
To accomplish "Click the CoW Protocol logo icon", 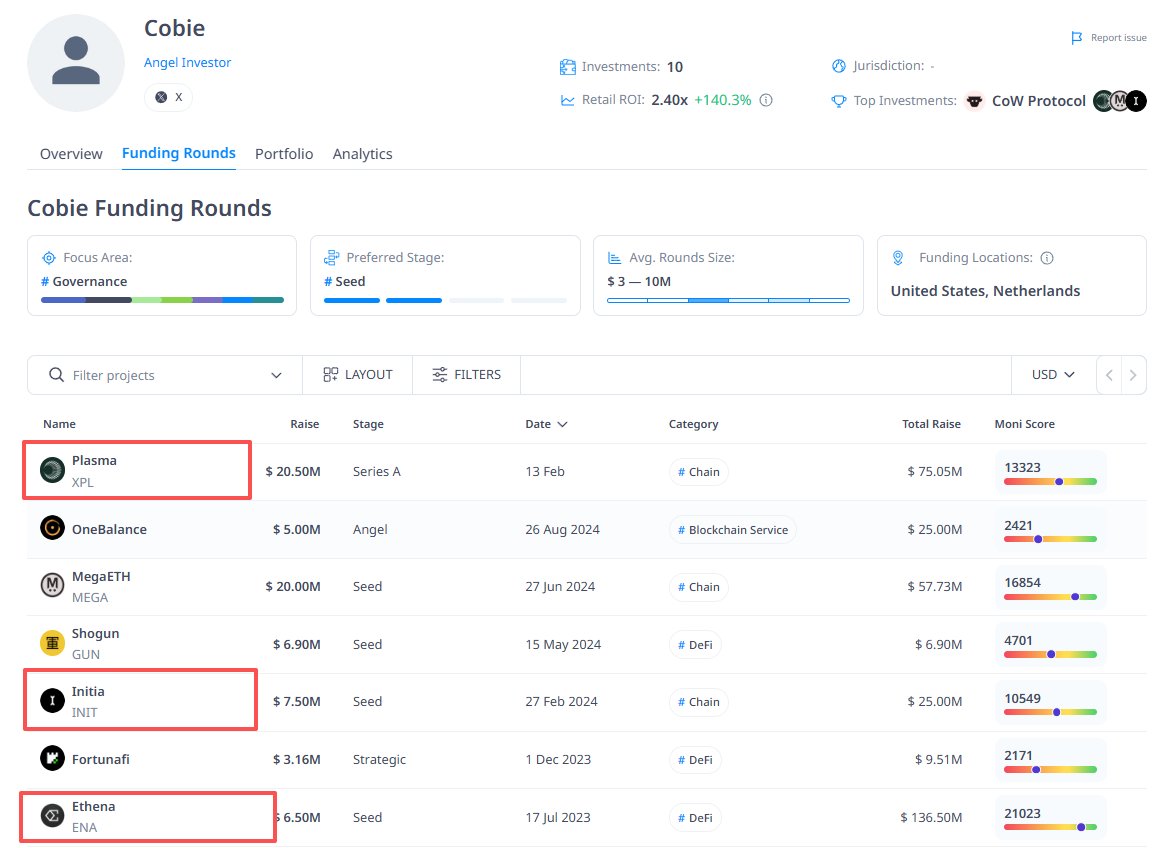I will (975, 100).
